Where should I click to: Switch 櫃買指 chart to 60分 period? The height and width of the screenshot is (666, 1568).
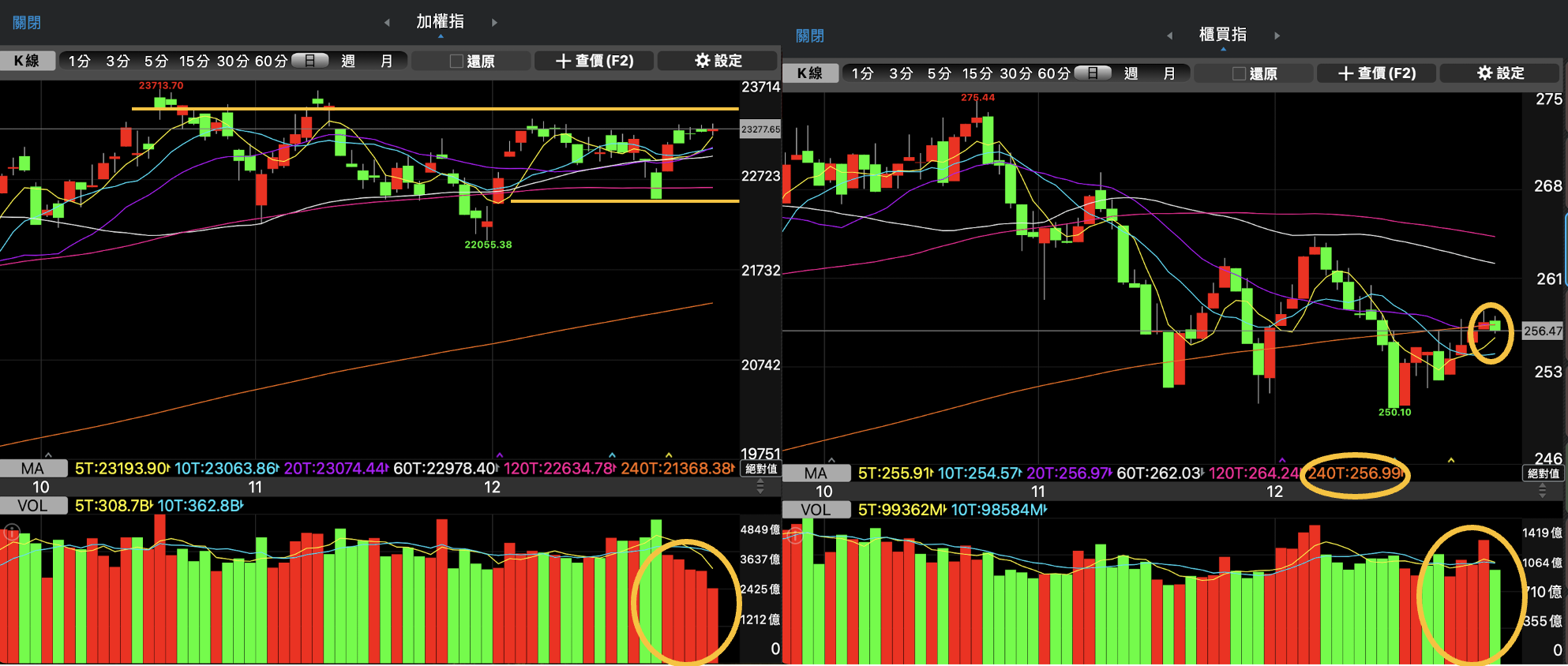pos(1053,73)
